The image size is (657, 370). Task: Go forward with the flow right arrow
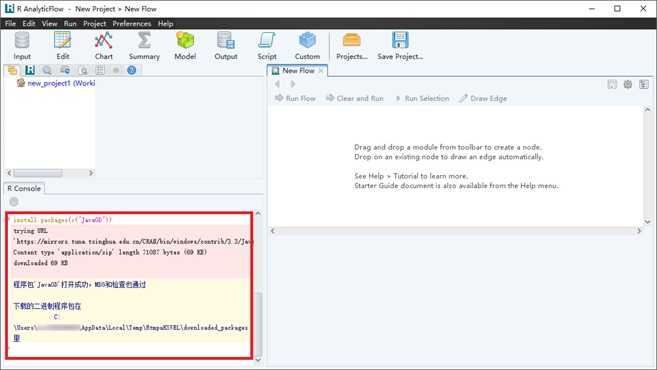(x=292, y=84)
